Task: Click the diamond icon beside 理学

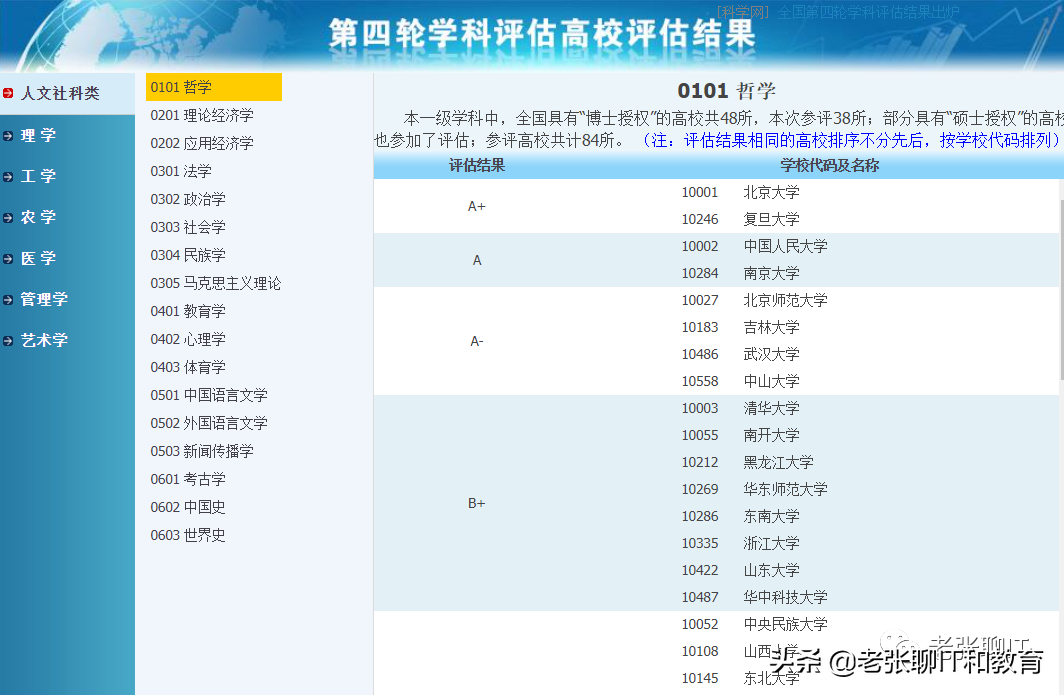Action: pos(10,134)
